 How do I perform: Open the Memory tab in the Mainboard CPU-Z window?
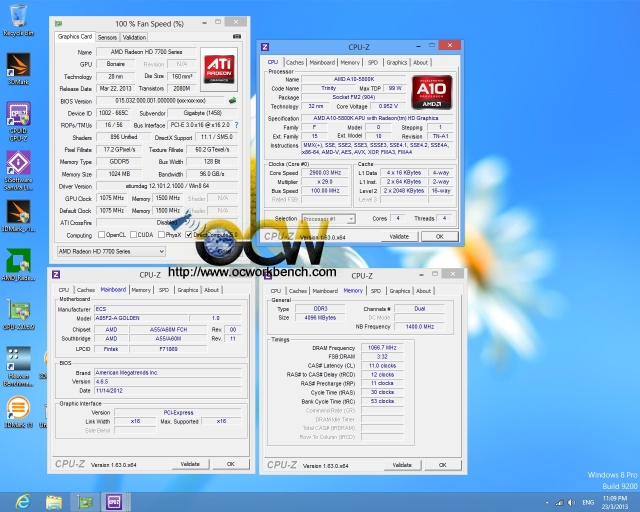click(141, 290)
